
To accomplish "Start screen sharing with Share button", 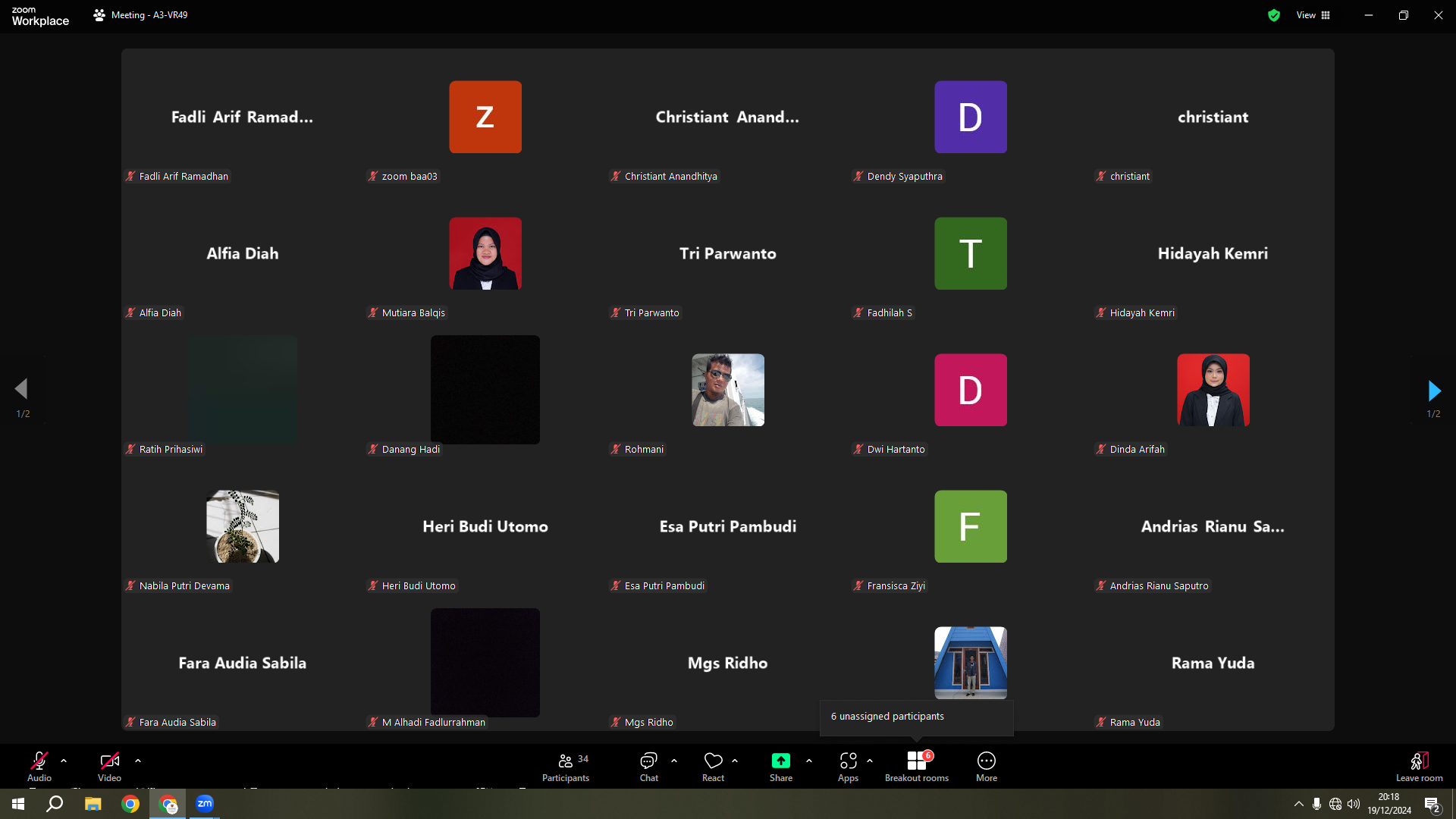I will [780, 767].
